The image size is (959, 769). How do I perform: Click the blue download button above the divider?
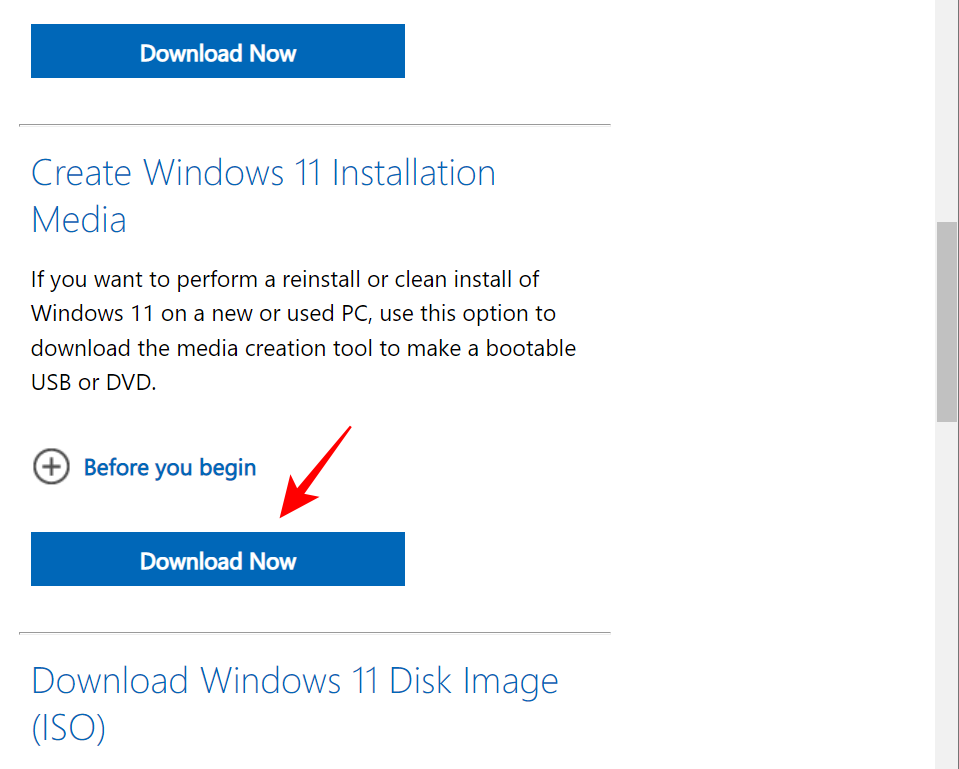pos(217,51)
